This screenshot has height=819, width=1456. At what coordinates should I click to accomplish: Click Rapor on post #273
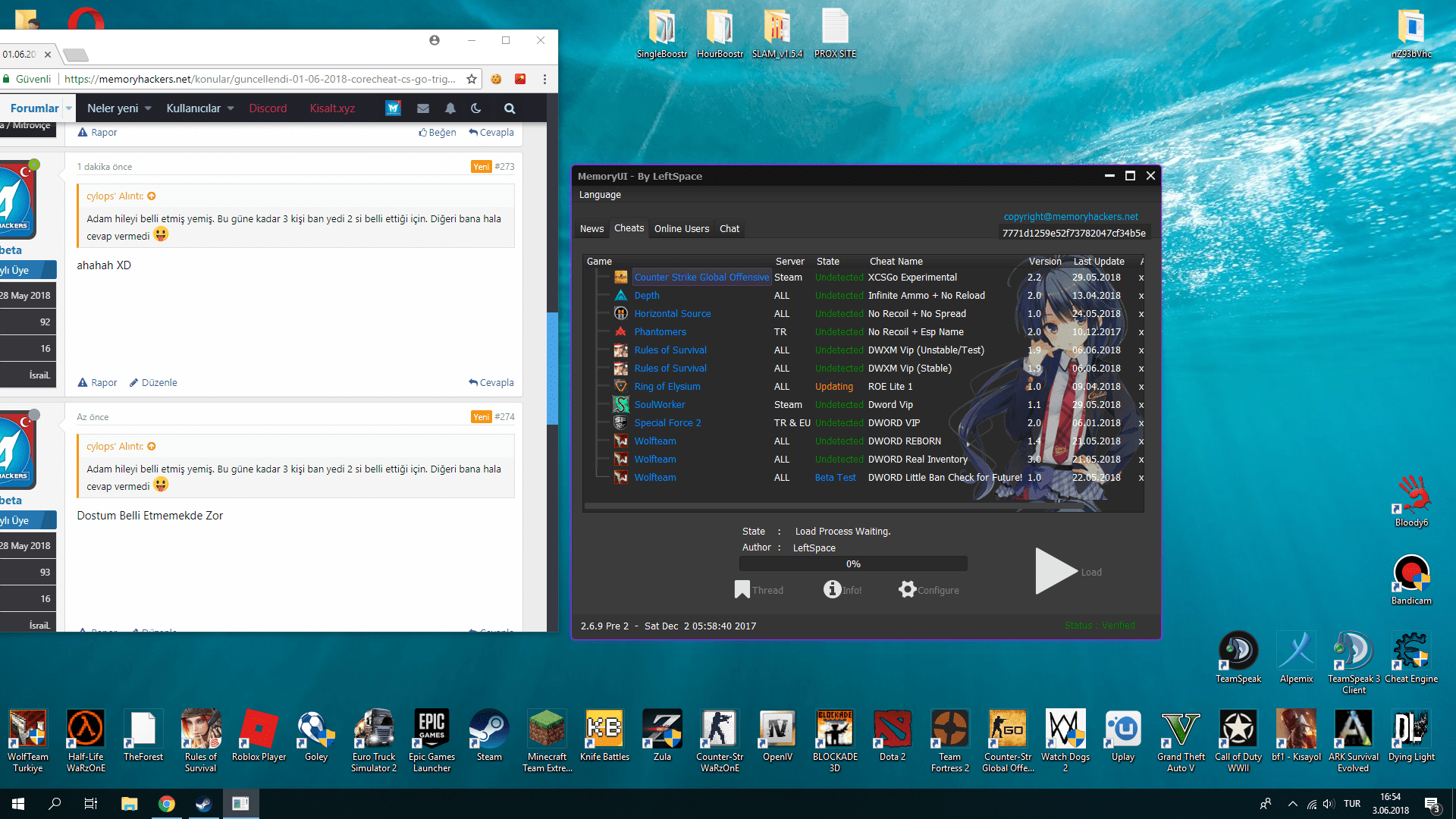click(x=98, y=383)
